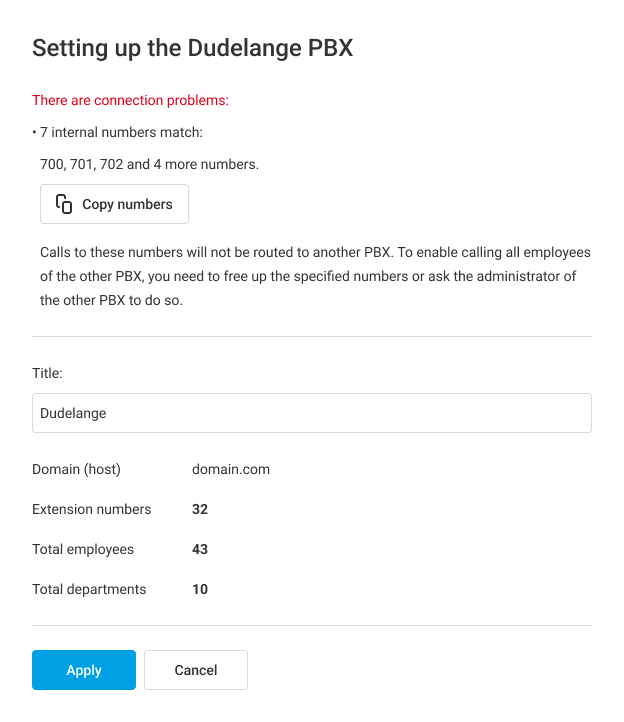Click the call routing explanation paragraph

[315, 275]
